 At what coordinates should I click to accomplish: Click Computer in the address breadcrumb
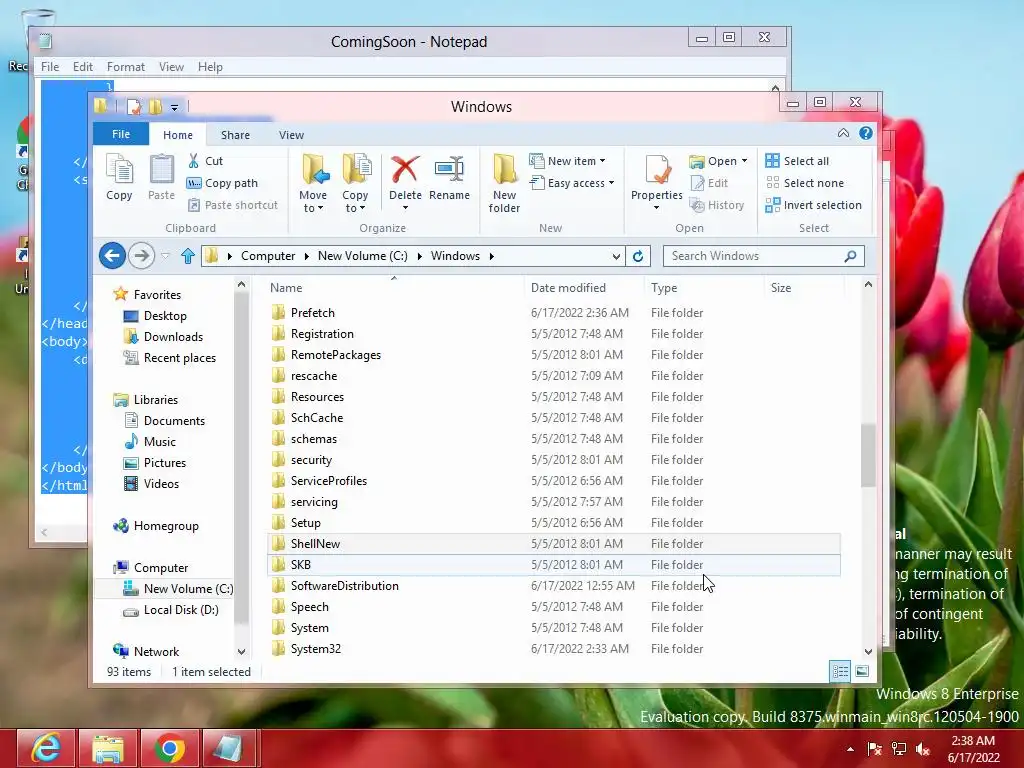point(268,256)
